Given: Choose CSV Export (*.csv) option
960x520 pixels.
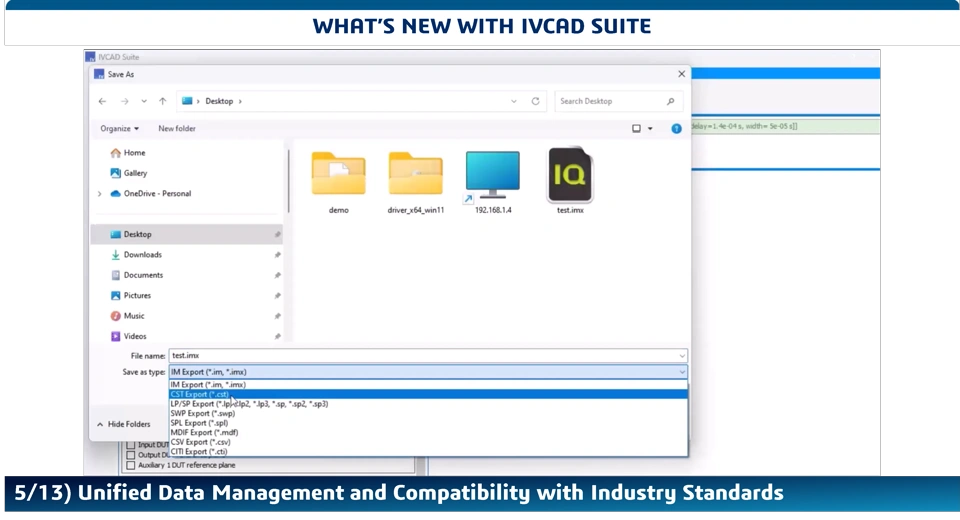Looking at the screenshot, I should [428, 442].
